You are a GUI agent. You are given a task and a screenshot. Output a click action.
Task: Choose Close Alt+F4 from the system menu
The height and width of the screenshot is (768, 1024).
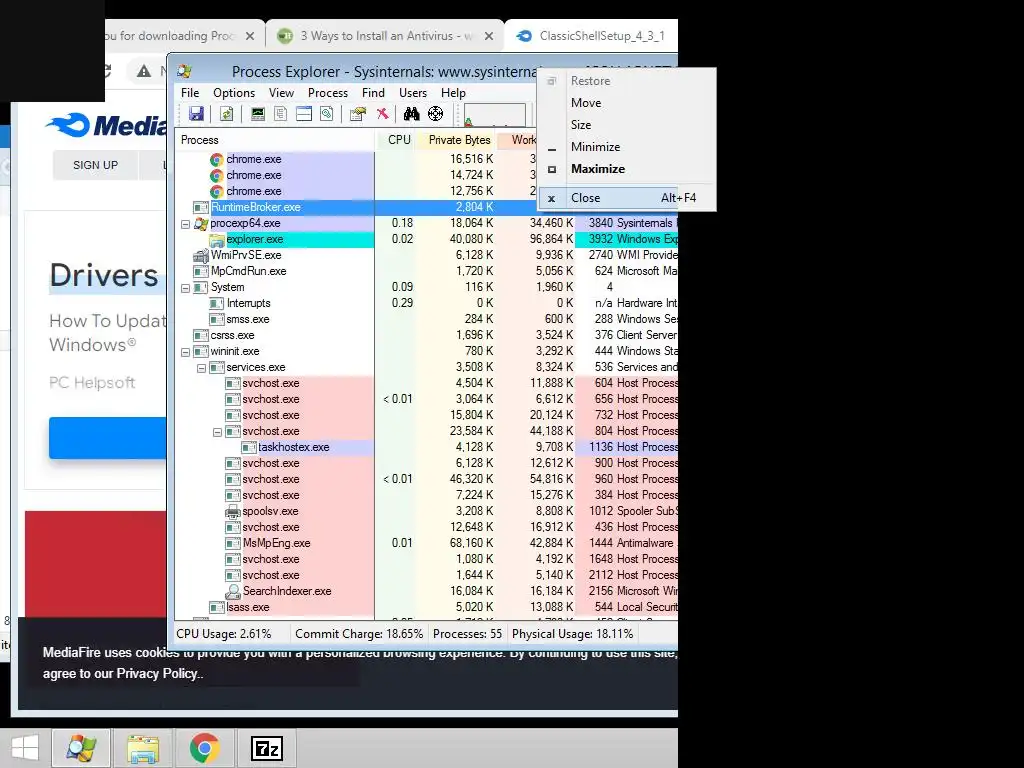coord(627,198)
